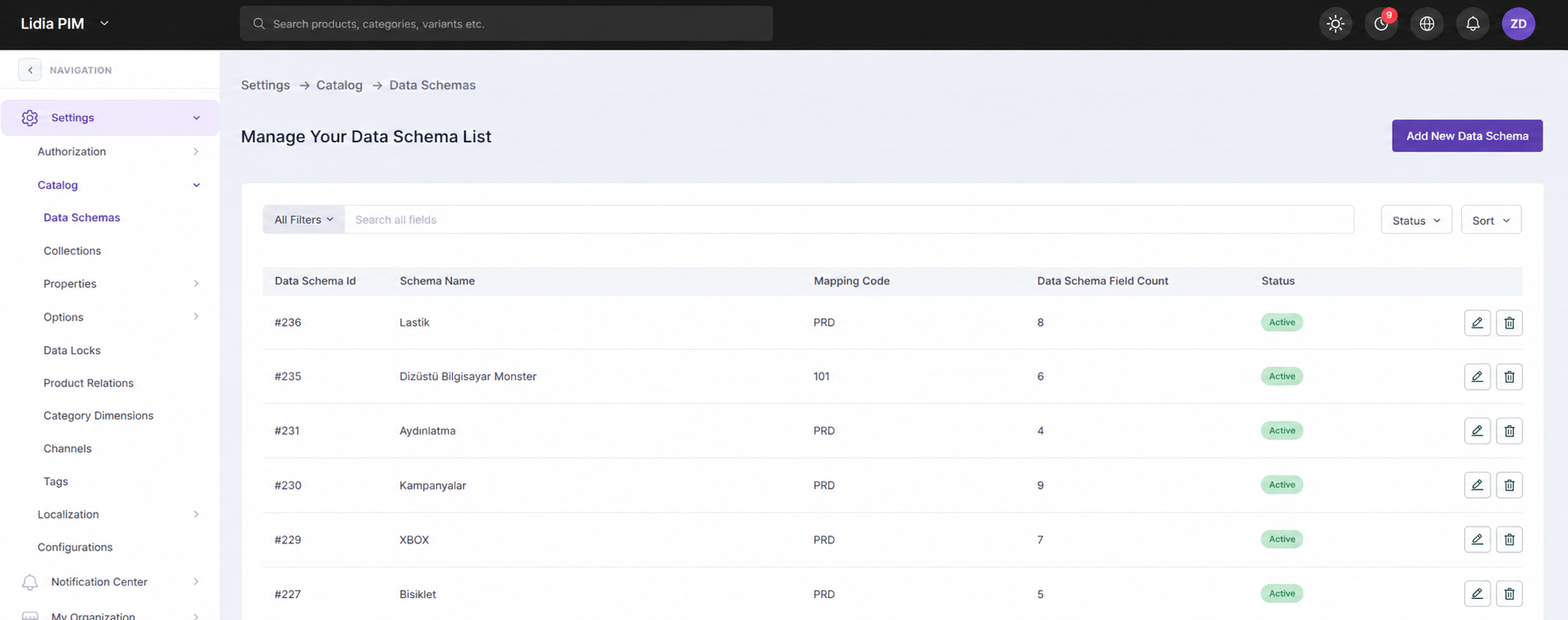Expand the Authorization submenu
This screenshot has width=1568, height=620.
[196, 152]
